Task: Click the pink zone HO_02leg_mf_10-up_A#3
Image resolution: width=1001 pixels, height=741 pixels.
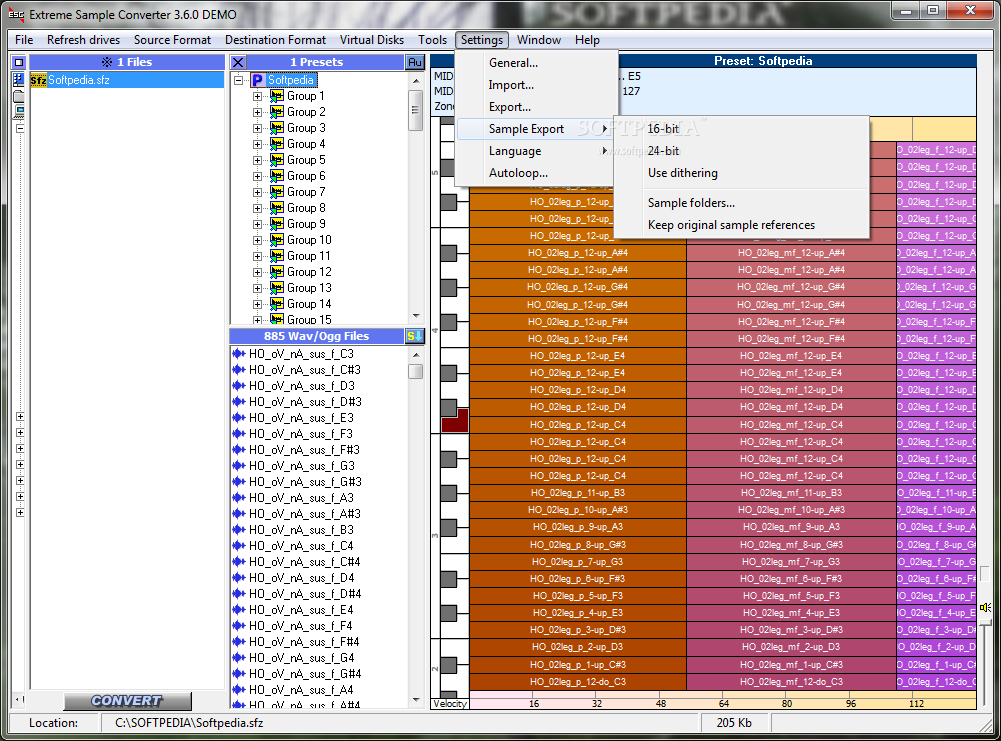Action: pos(792,510)
